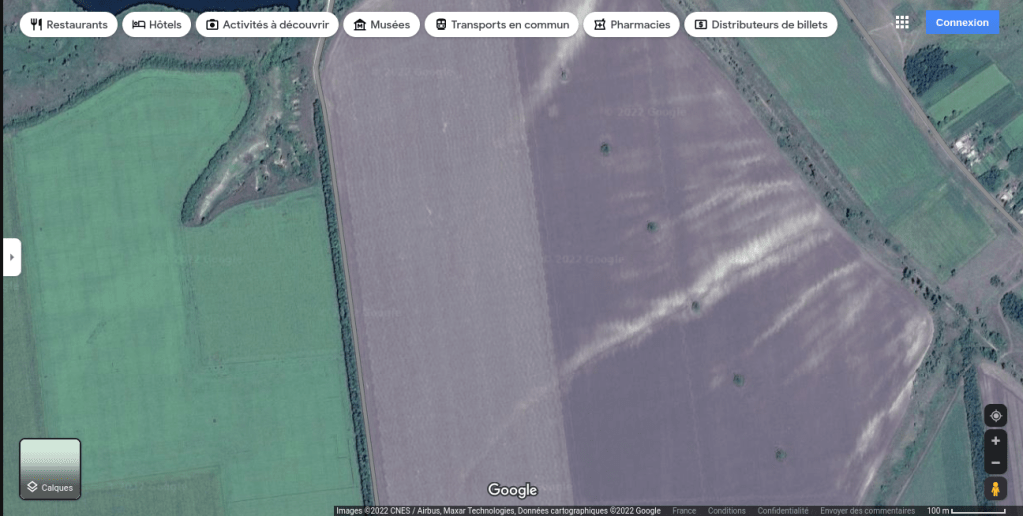Screen dimensions: 1023x516
Task: Select the Street View pegman
Action: click(995, 489)
